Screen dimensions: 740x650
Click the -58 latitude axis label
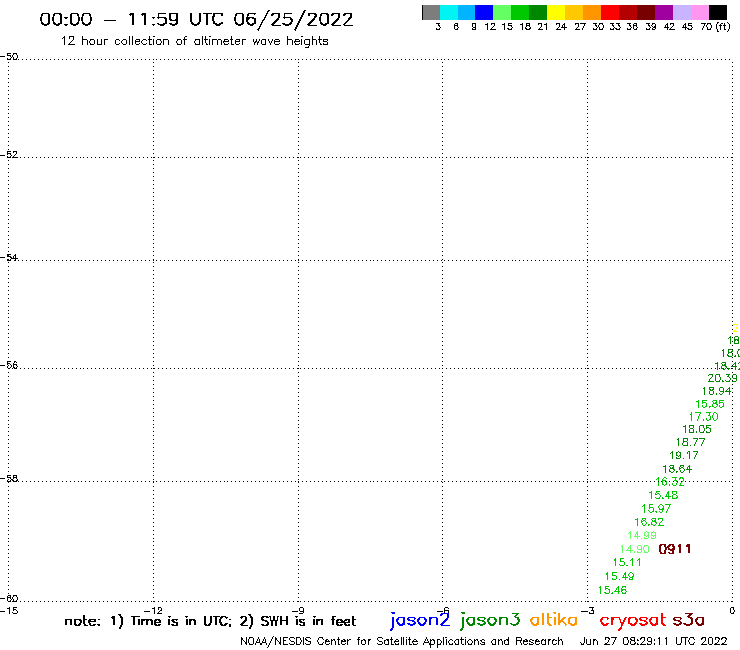(9, 479)
